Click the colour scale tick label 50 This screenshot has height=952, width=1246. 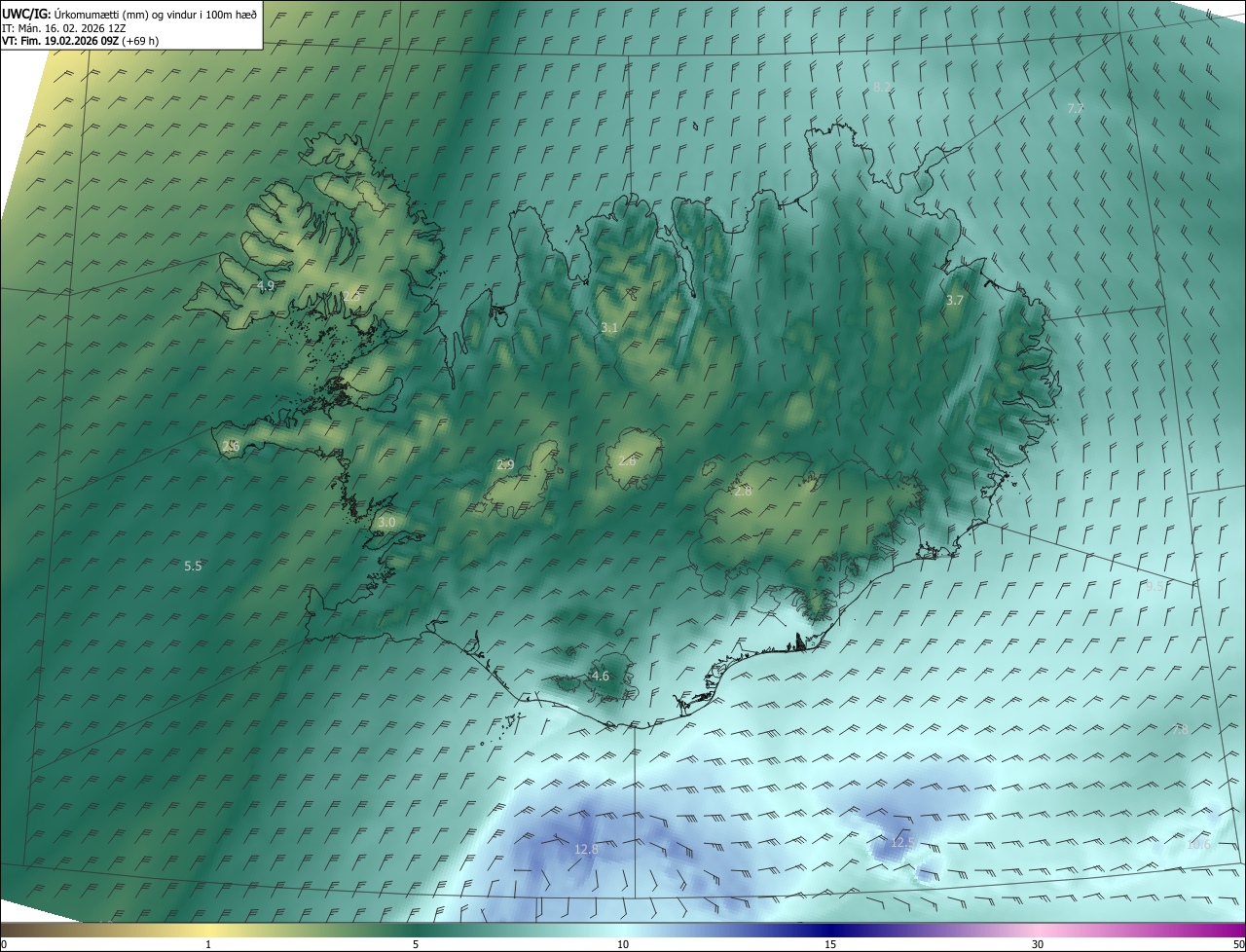pos(1238,944)
